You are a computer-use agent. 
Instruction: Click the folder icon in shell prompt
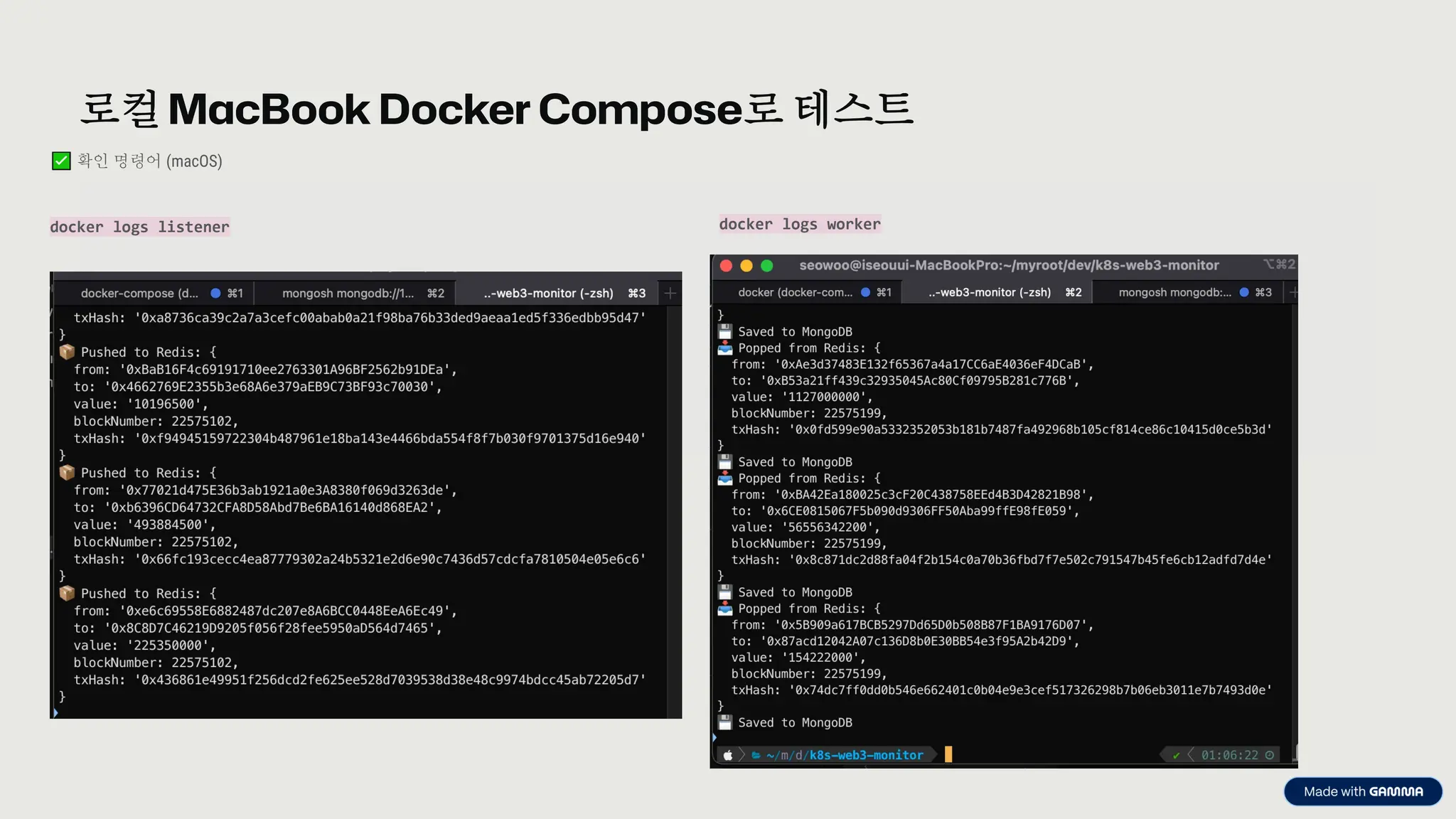(756, 755)
